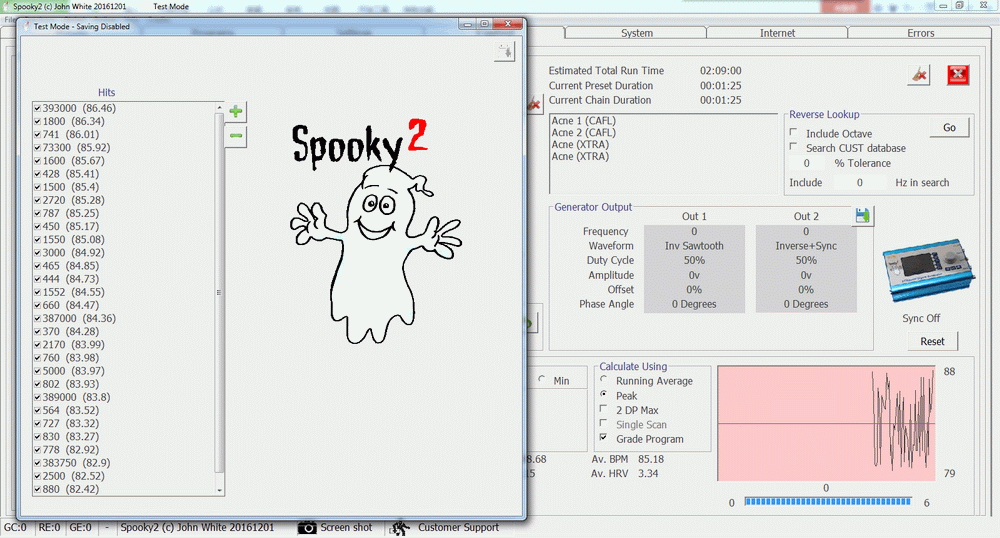Enable Search CUST database option
This screenshot has width=1000, height=538.
click(794, 148)
